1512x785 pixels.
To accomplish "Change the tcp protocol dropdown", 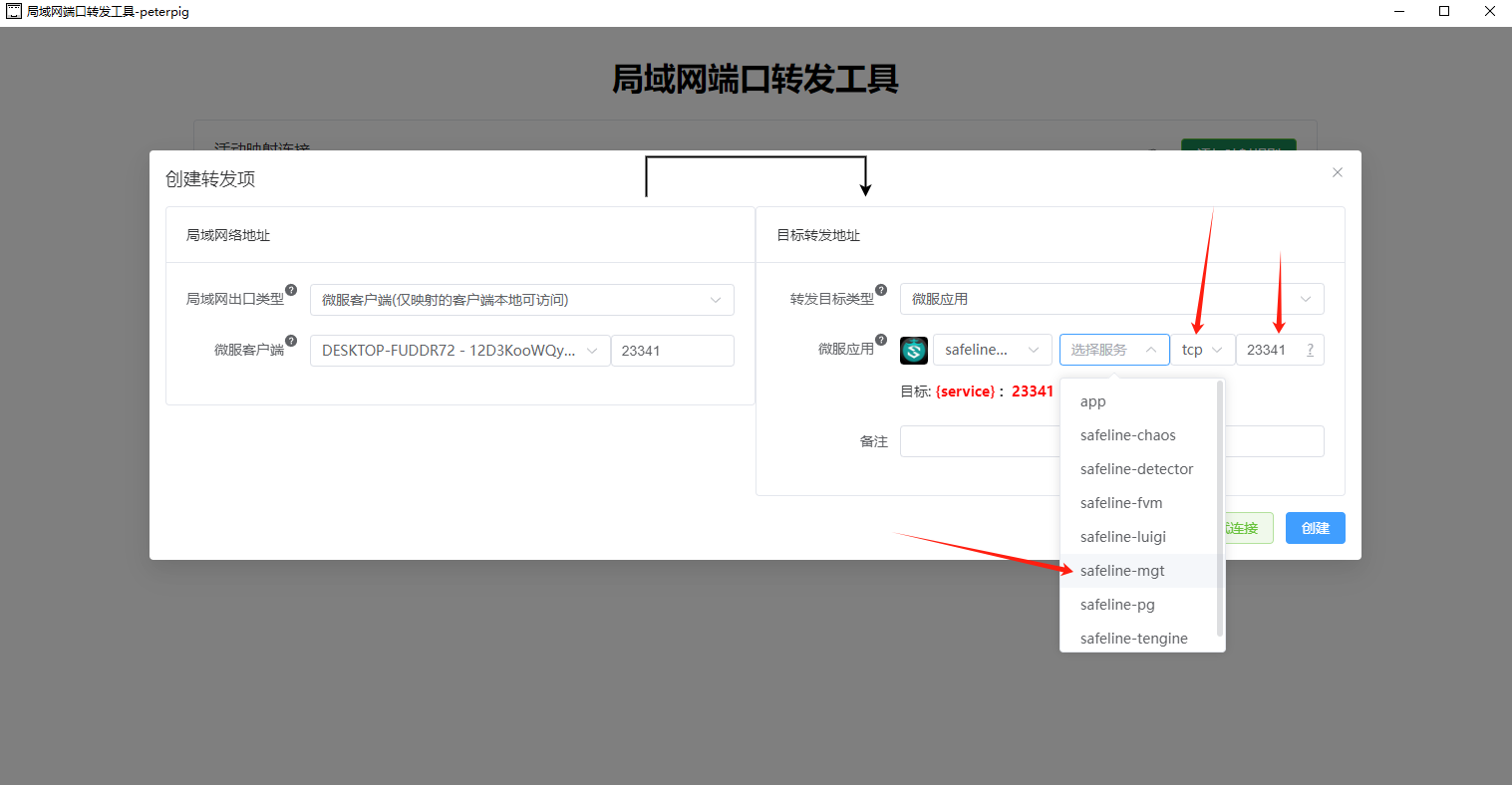I will click(x=1203, y=350).
